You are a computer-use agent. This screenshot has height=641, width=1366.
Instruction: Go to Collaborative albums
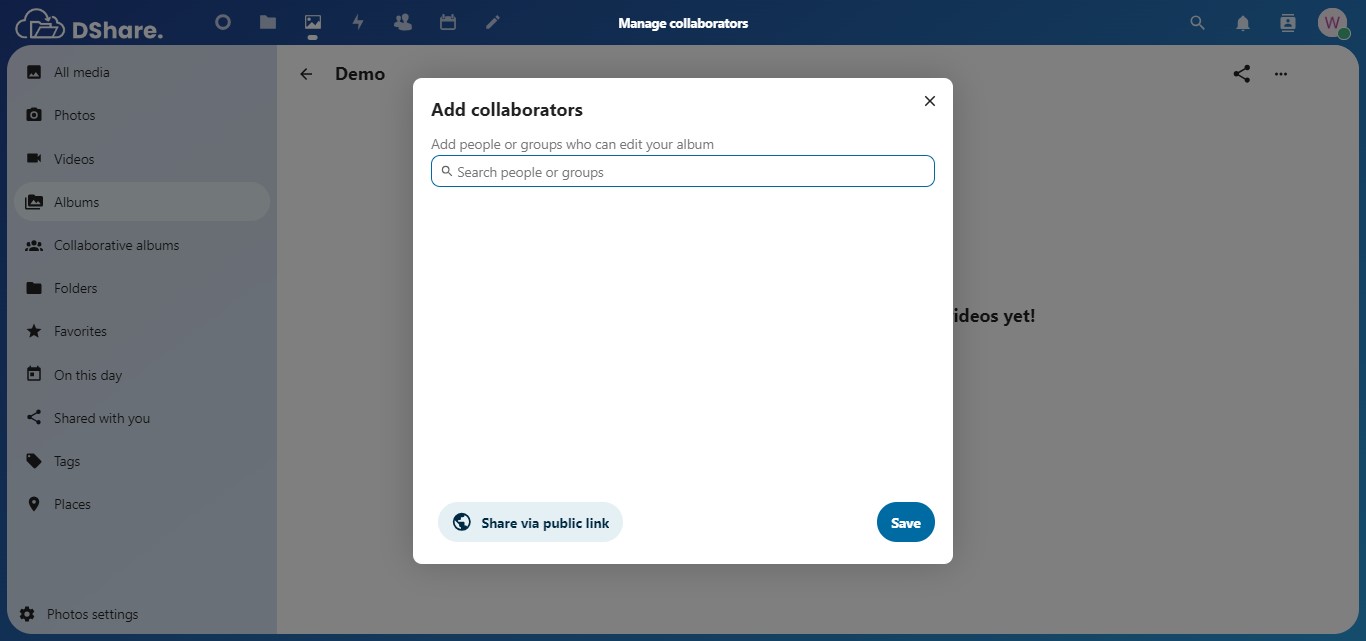[x=116, y=245]
